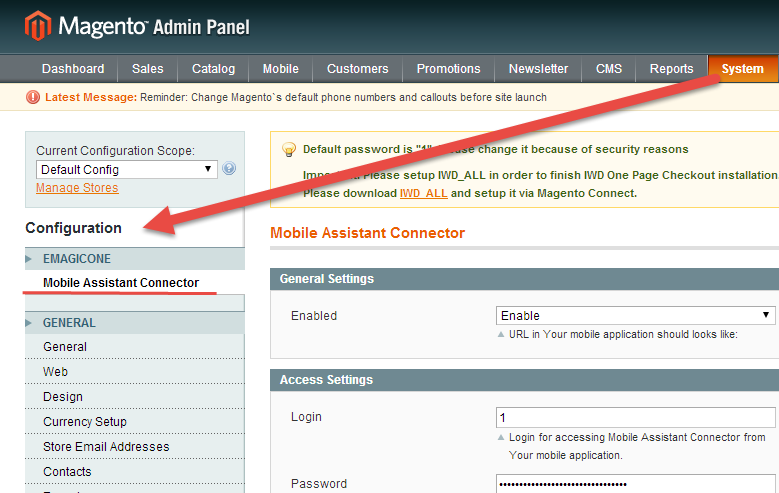
Task: Open the System menu
Action: pos(743,69)
